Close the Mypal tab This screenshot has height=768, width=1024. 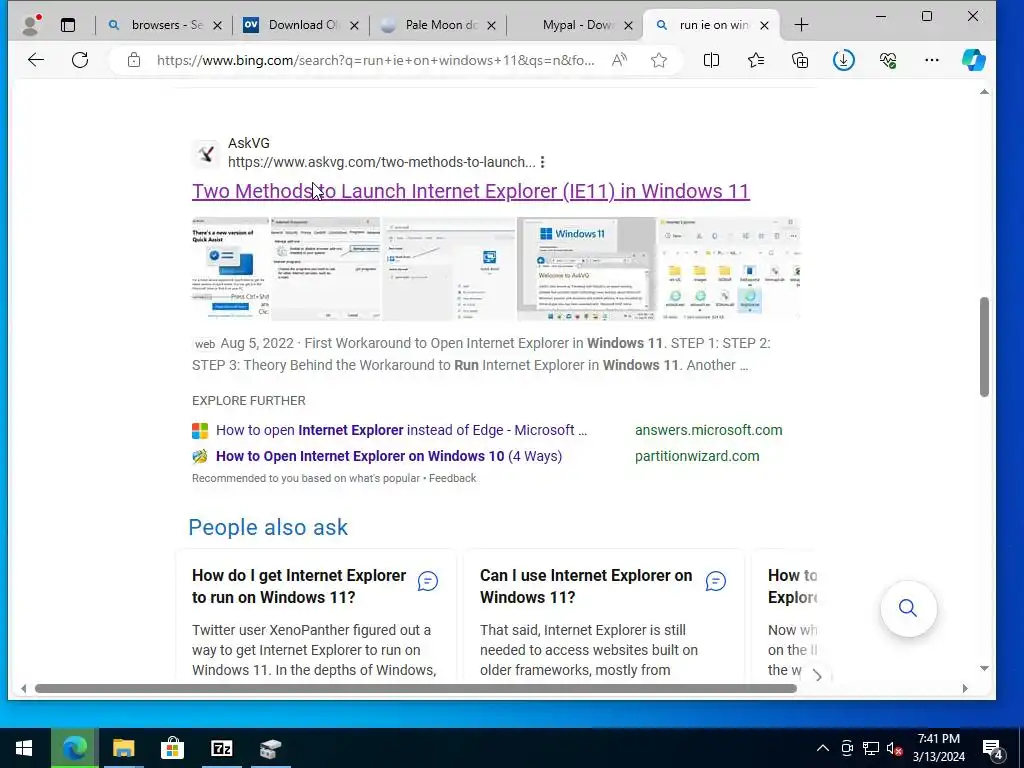(x=628, y=25)
